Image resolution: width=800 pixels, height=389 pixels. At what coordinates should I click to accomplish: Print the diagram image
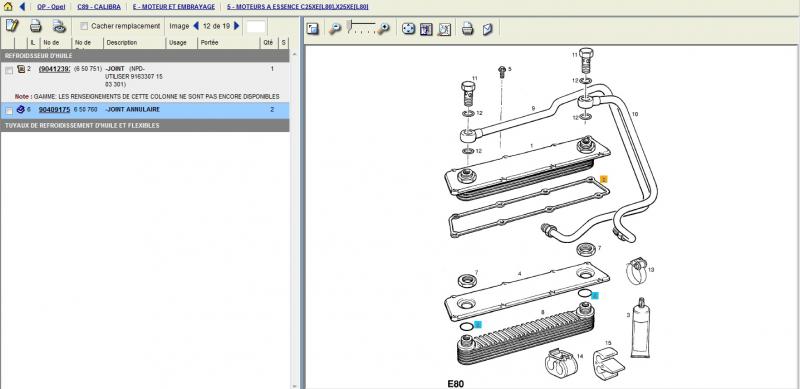[467, 29]
